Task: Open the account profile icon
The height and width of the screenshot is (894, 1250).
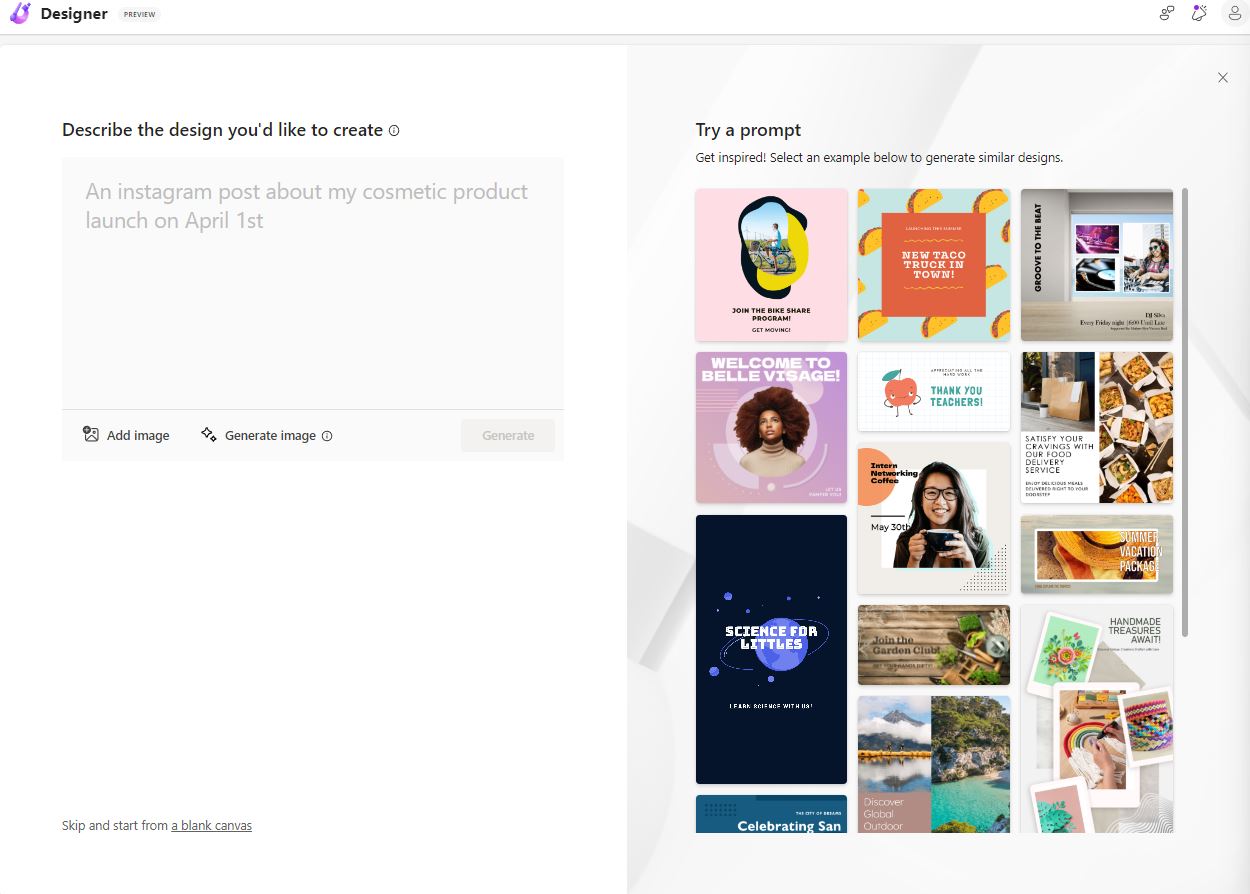Action: [1234, 13]
